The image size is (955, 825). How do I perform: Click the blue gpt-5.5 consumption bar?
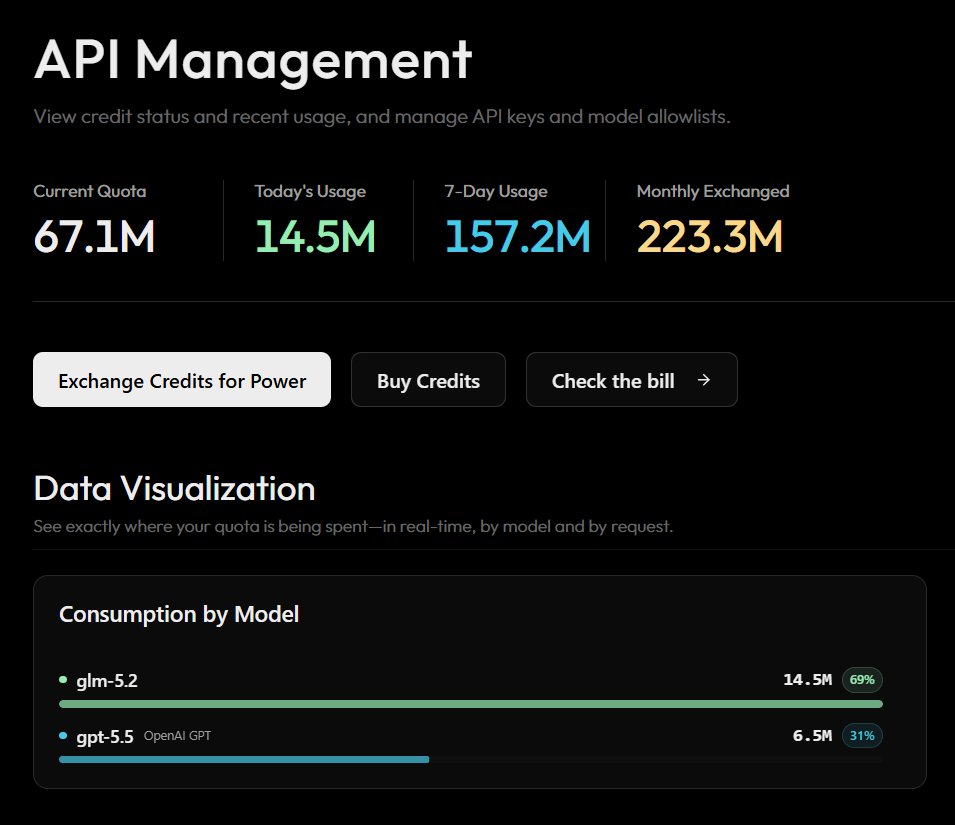[x=244, y=759]
